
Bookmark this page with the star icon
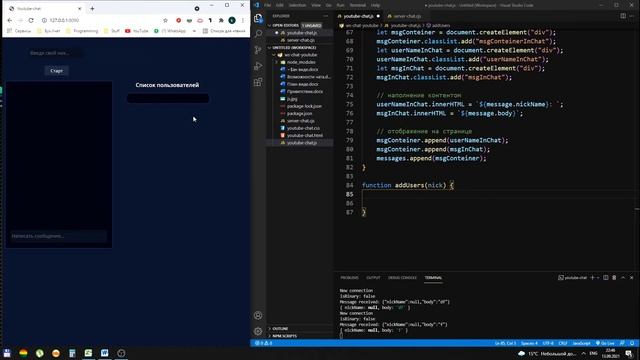click(x=165, y=20)
